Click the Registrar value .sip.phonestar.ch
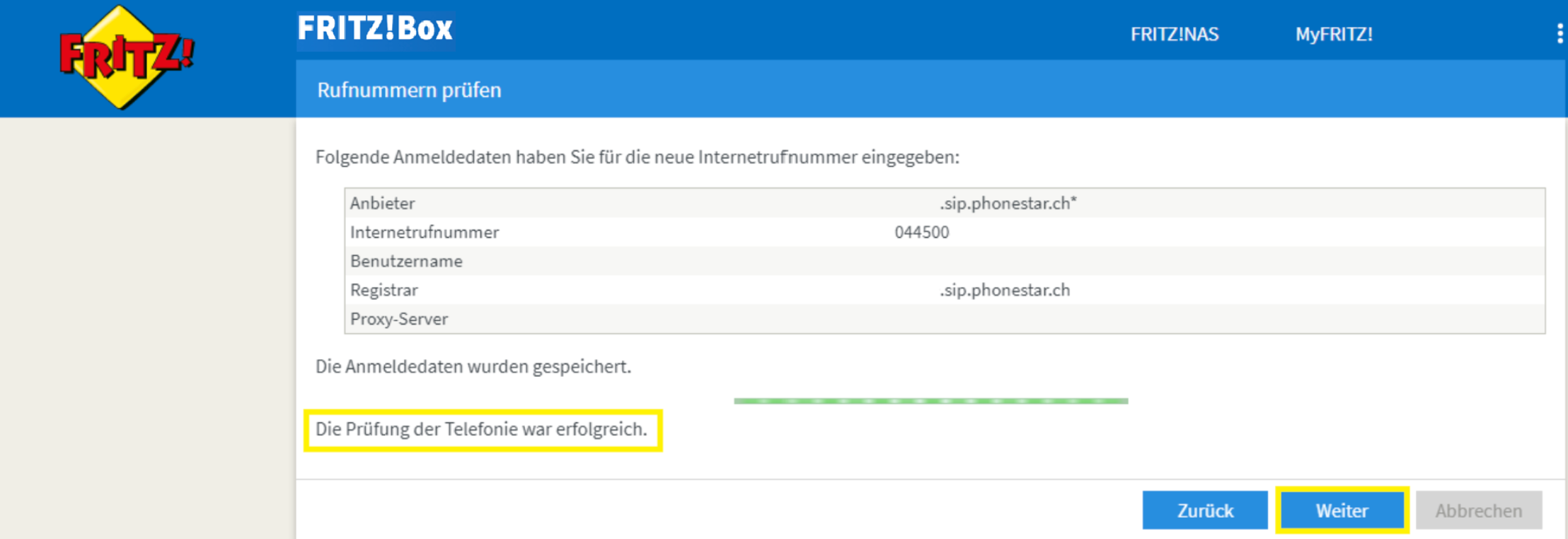 click(1005, 290)
